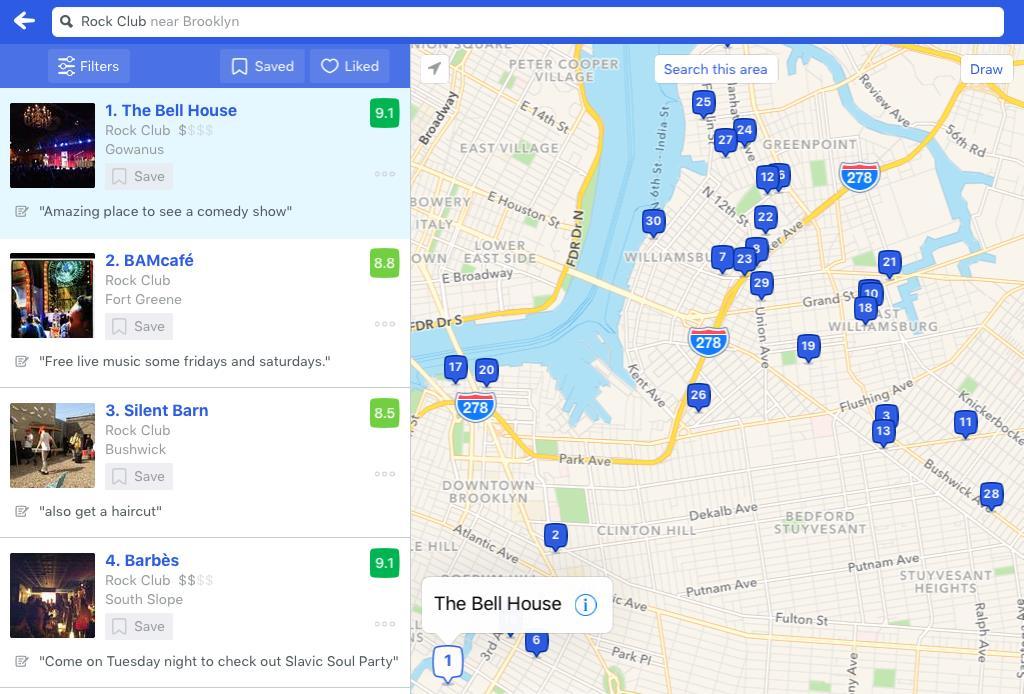Click The Bell House 9.1 rating badge
This screenshot has width=1024, height=694.
coord(385,113)
